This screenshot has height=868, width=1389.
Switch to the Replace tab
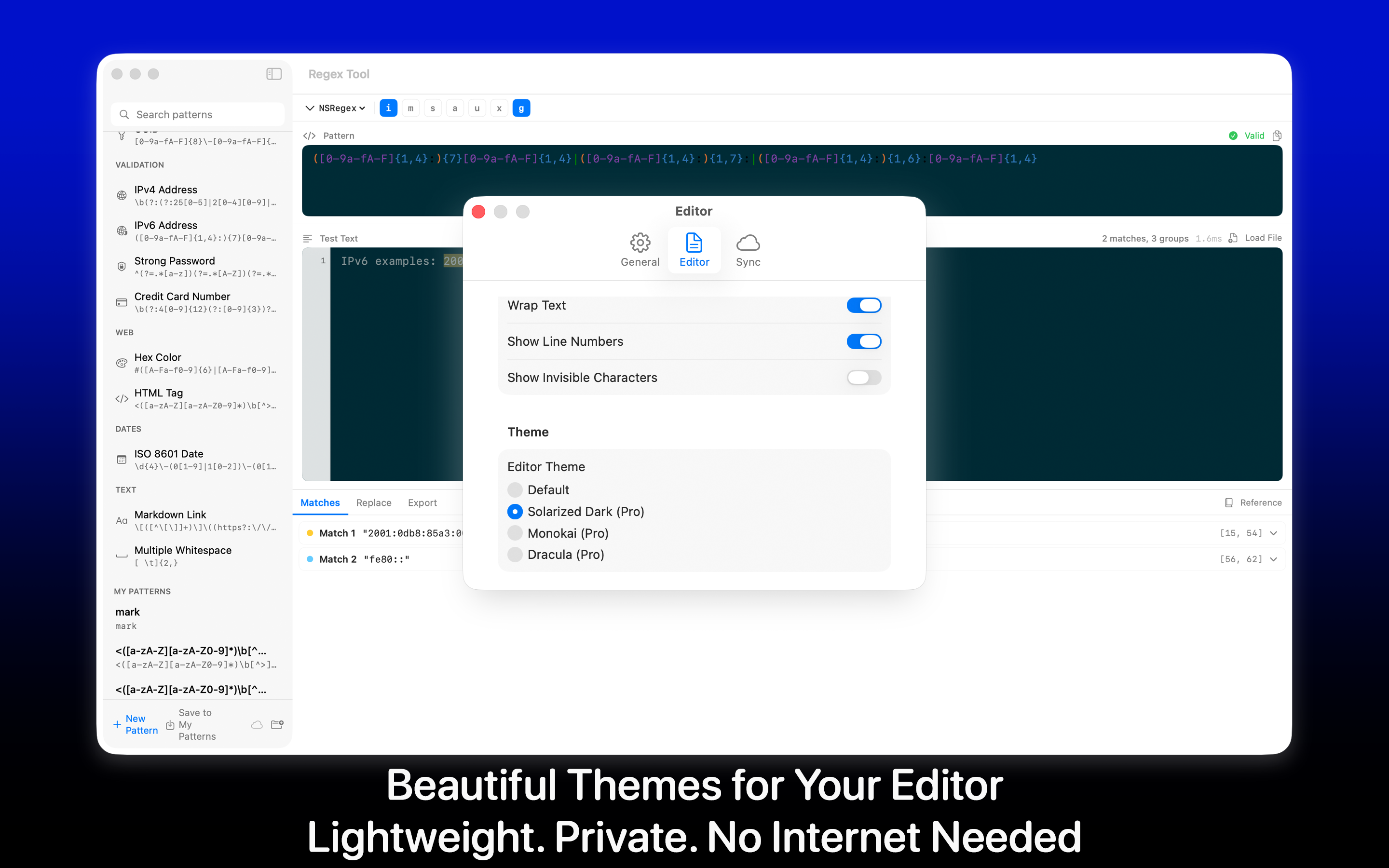pyautogui.click(x=374, y=502)
